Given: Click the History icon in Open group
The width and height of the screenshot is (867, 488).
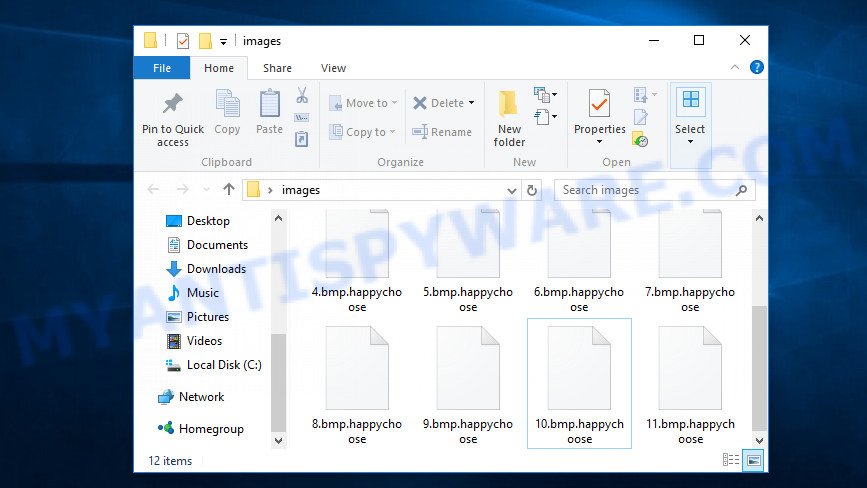Looking at the screenshot, I should pyautogui.click(x=640, y=139).
